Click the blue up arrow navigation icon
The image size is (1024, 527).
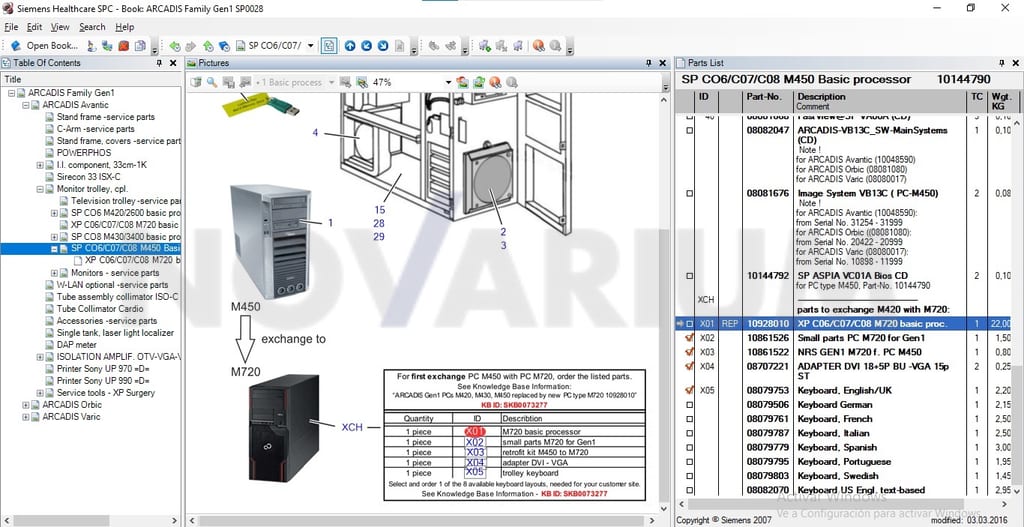point(350,46)
